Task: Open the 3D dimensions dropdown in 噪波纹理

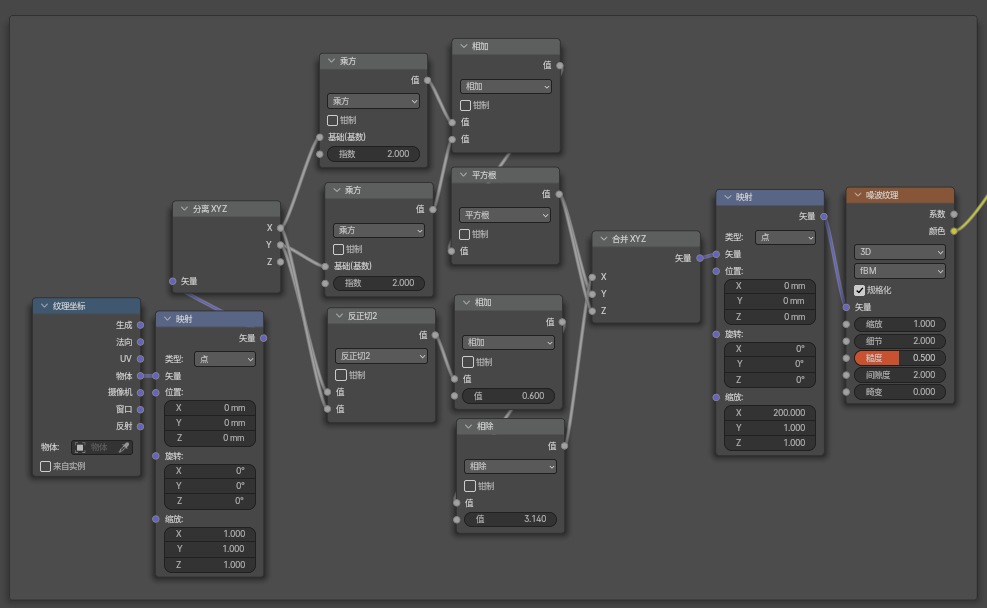Action: (x=899, y=252)
